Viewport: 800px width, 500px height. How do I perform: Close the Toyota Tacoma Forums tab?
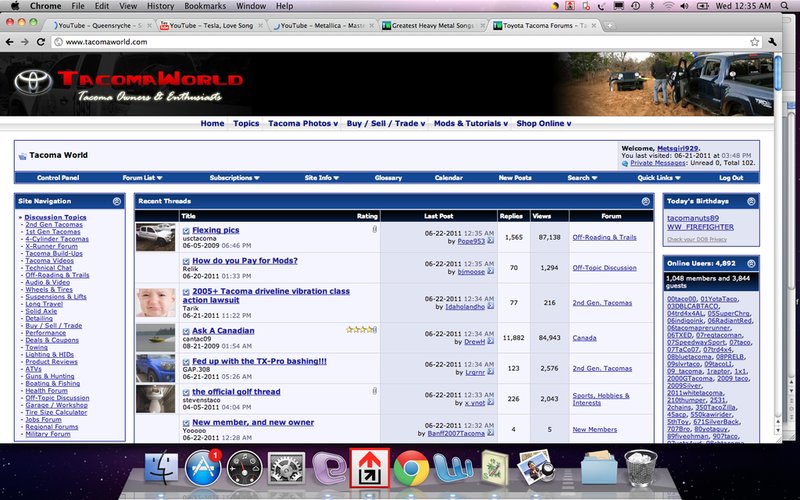coord(594,26)
